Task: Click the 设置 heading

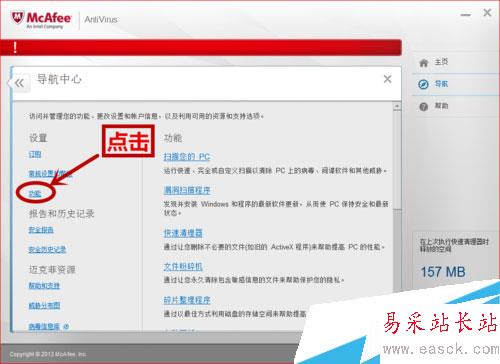Action: (38, 138)
